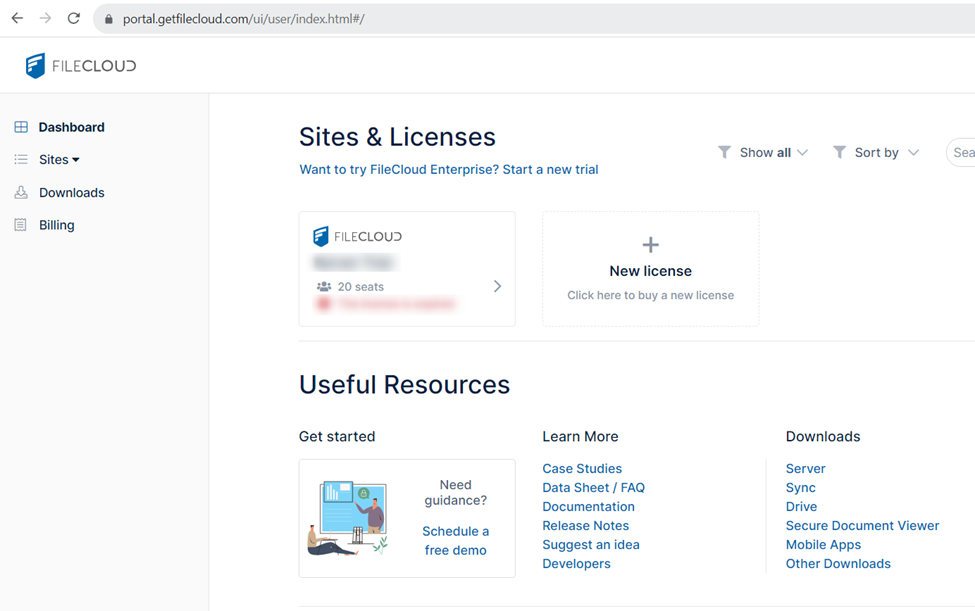The image size is (975, 611).
Task: Click the FileCloud logo in header
Action: (x=81, y=66)
